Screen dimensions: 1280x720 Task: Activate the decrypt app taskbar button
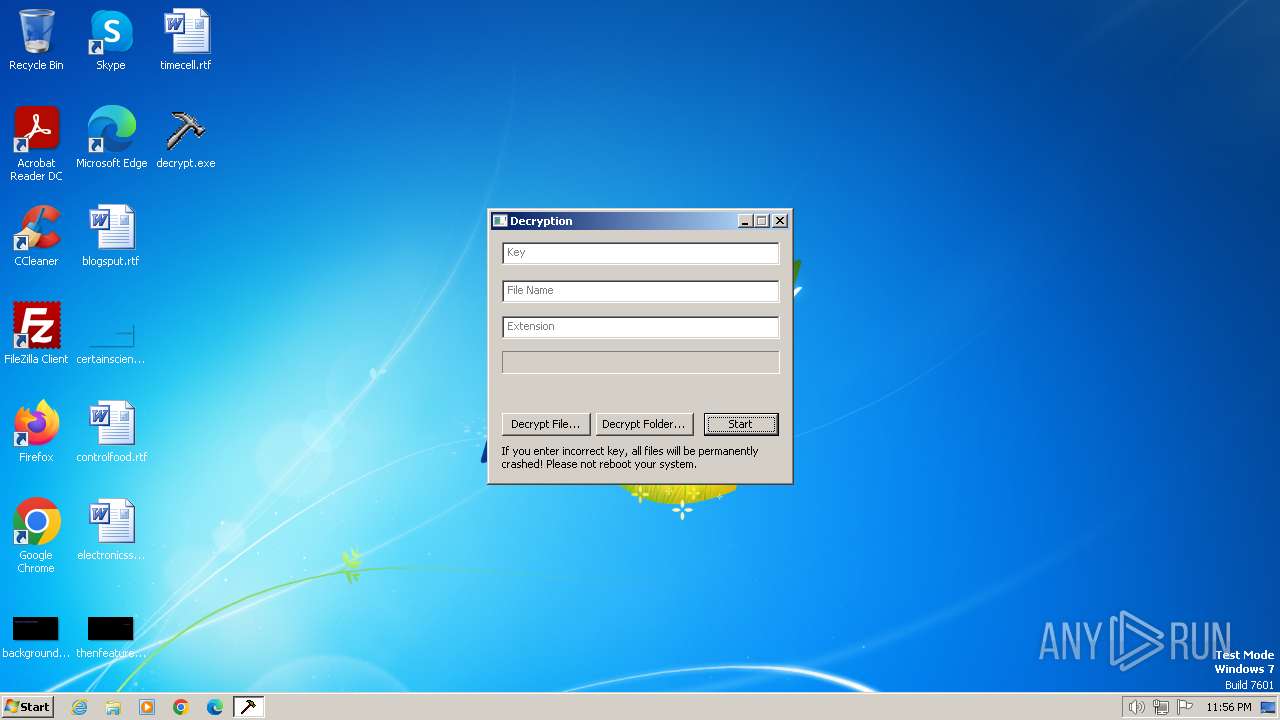tap(248, 707)
